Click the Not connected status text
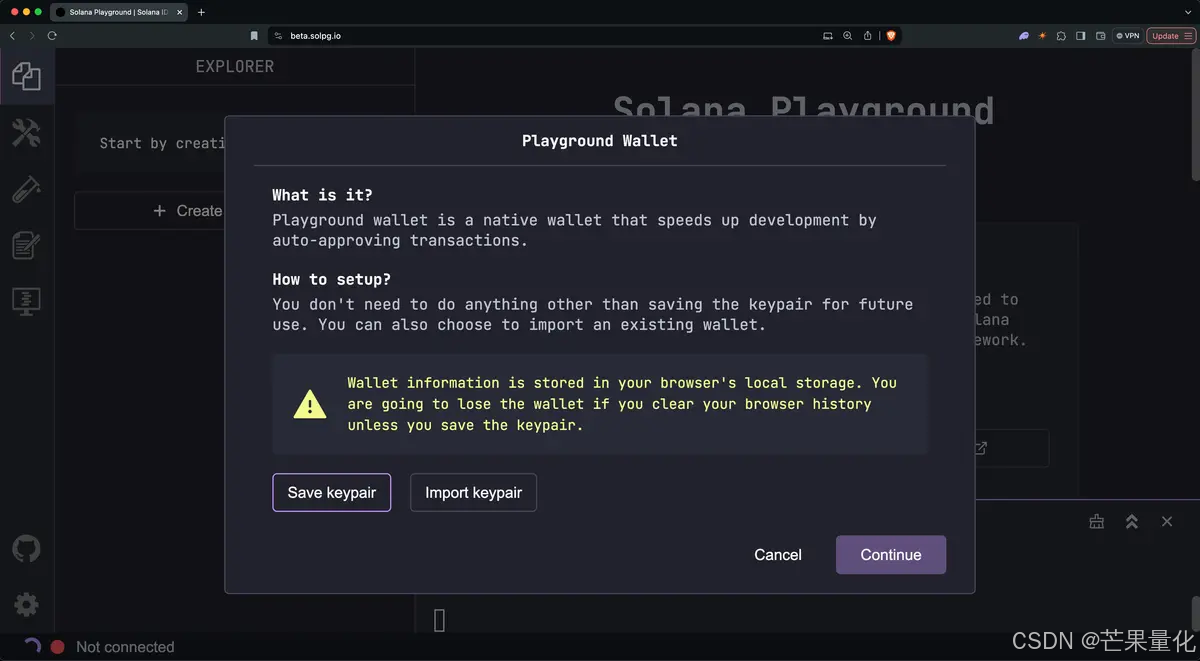 125,647
